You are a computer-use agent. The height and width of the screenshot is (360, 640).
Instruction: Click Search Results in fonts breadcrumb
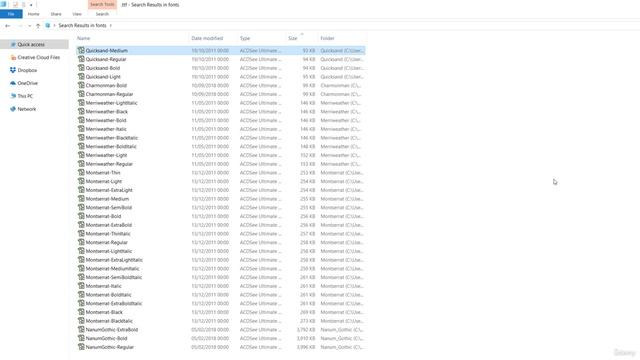click(x=82, y=25)
